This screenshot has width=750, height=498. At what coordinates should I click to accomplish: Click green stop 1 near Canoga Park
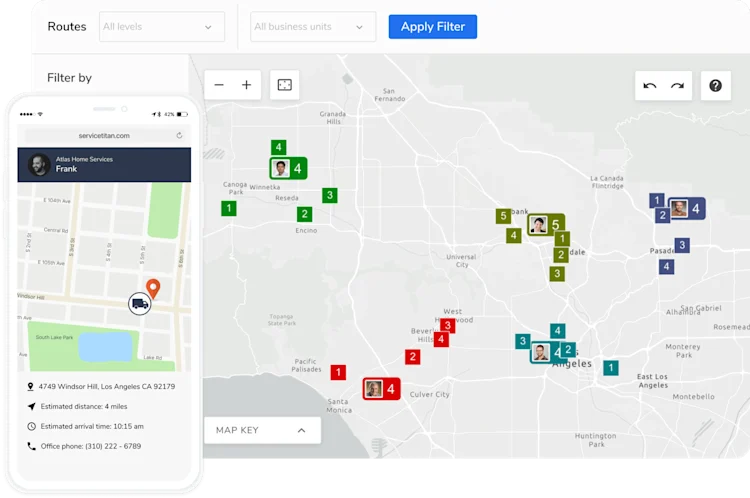(x=229, y=208)
